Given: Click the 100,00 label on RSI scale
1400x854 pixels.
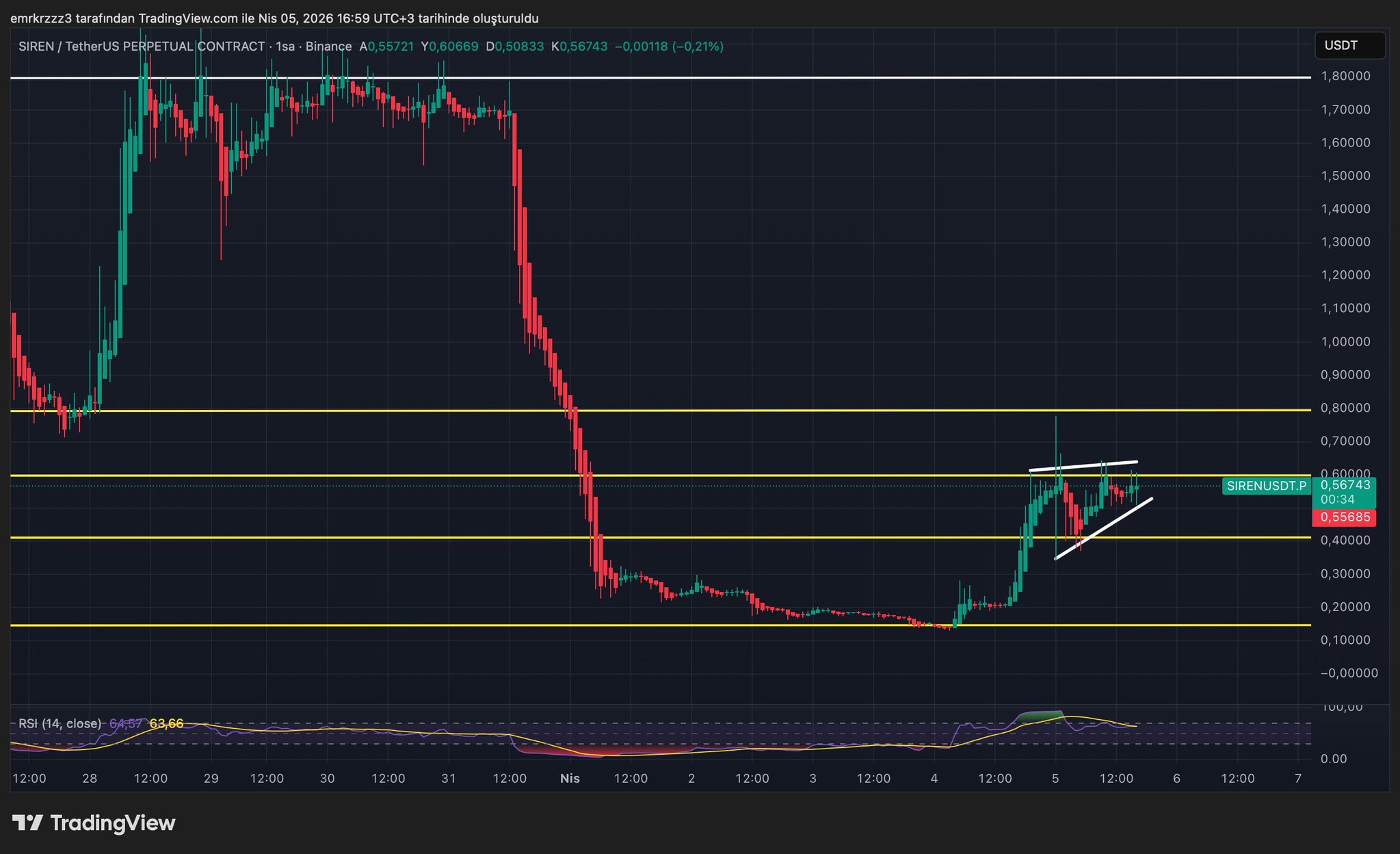Looking at the screenshot, I should (1343, 708).
